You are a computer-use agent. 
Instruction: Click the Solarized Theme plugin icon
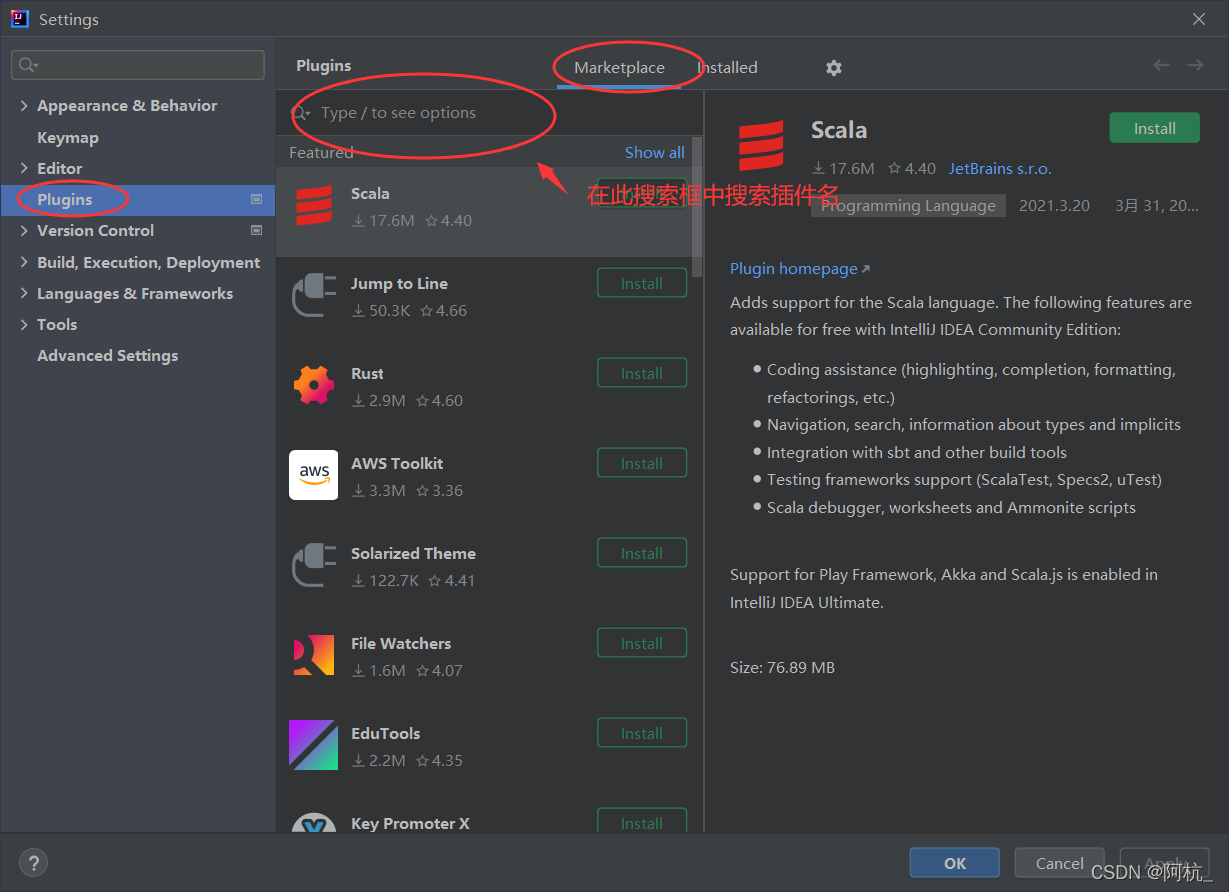click(314, 565)
